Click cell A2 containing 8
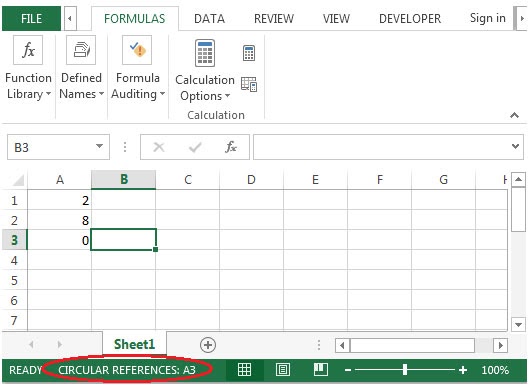Image resolution: width=529 pixels, height=386 pixels. (59, 220)
